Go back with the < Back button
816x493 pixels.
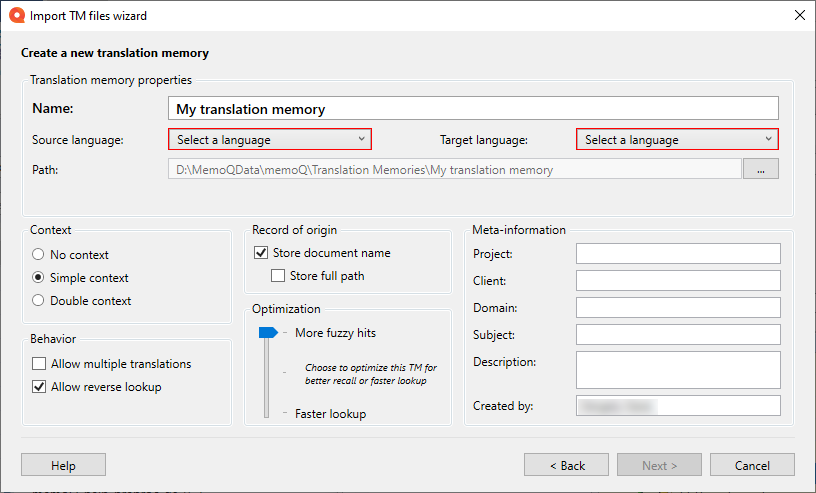tap(566, 465)
